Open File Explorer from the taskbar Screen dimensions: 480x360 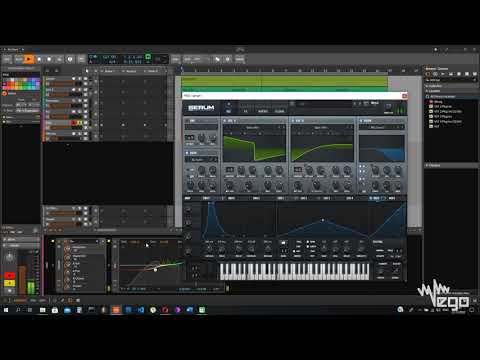click(x=43, y=310)
